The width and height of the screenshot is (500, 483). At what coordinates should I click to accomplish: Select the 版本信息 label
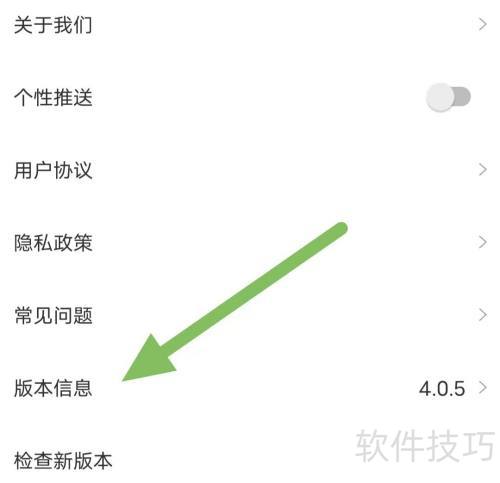53,388
